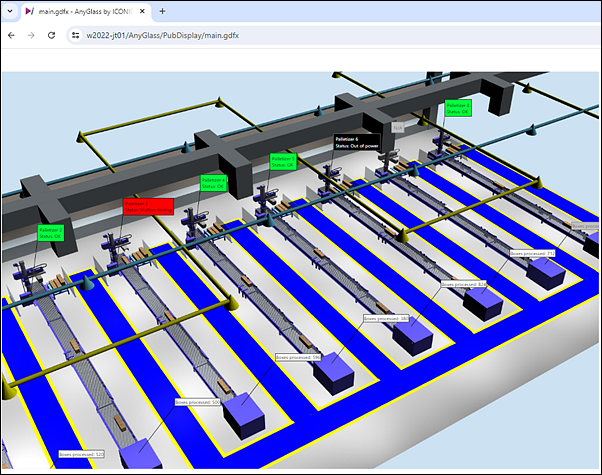The image size is (602, 475).
Task: Click the Boxes processed 826 label
Action: point(463,284)
